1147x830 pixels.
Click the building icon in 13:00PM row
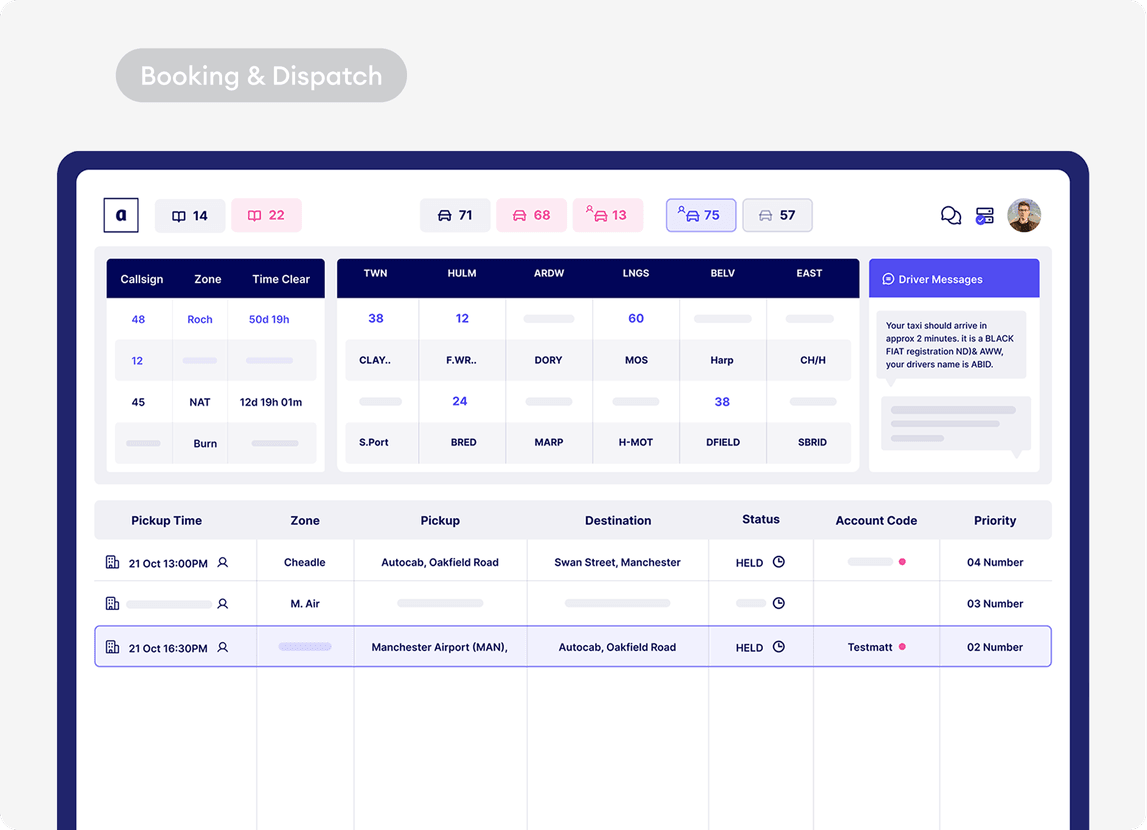pos(112,562)
